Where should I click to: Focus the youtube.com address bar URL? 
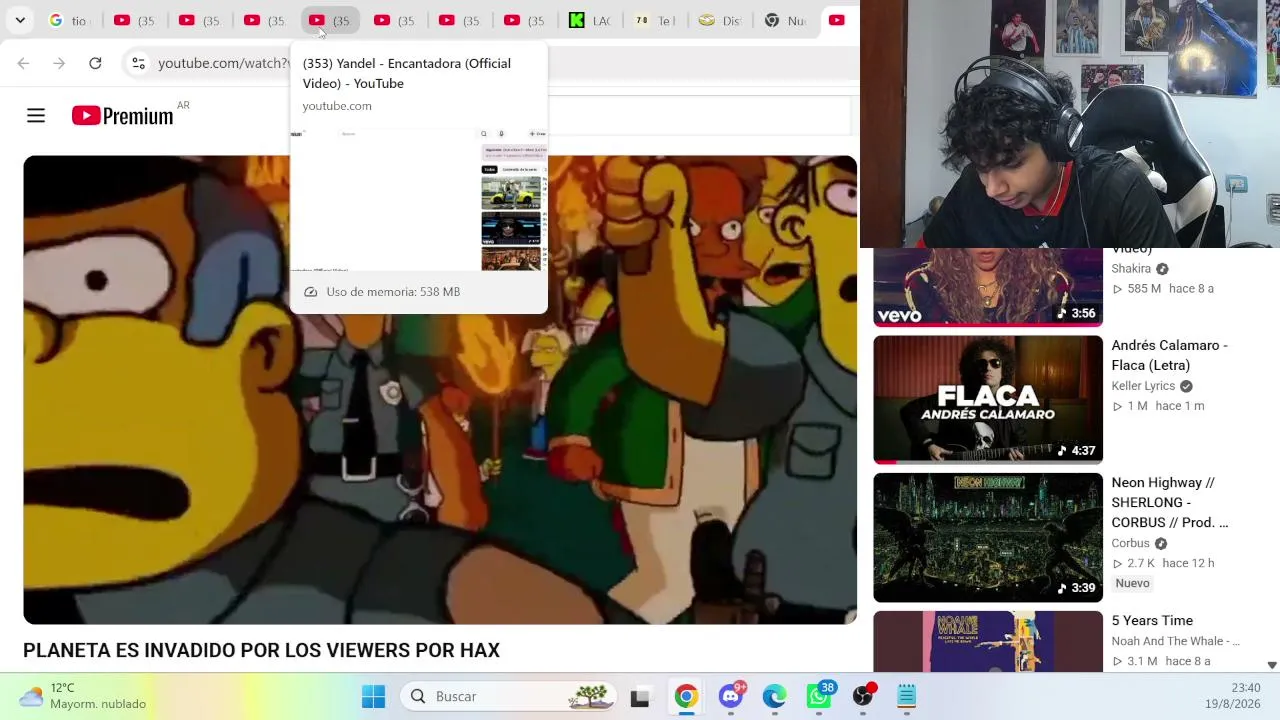223,63
